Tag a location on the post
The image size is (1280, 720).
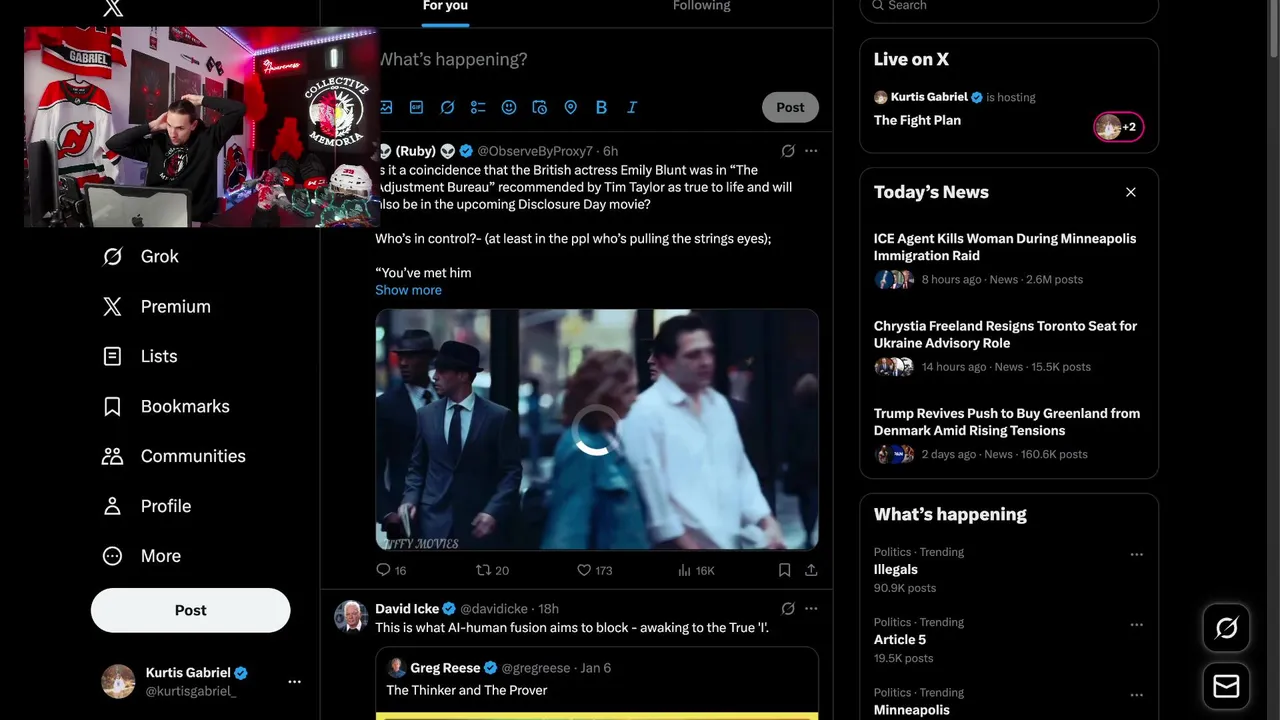pos(570,107)
